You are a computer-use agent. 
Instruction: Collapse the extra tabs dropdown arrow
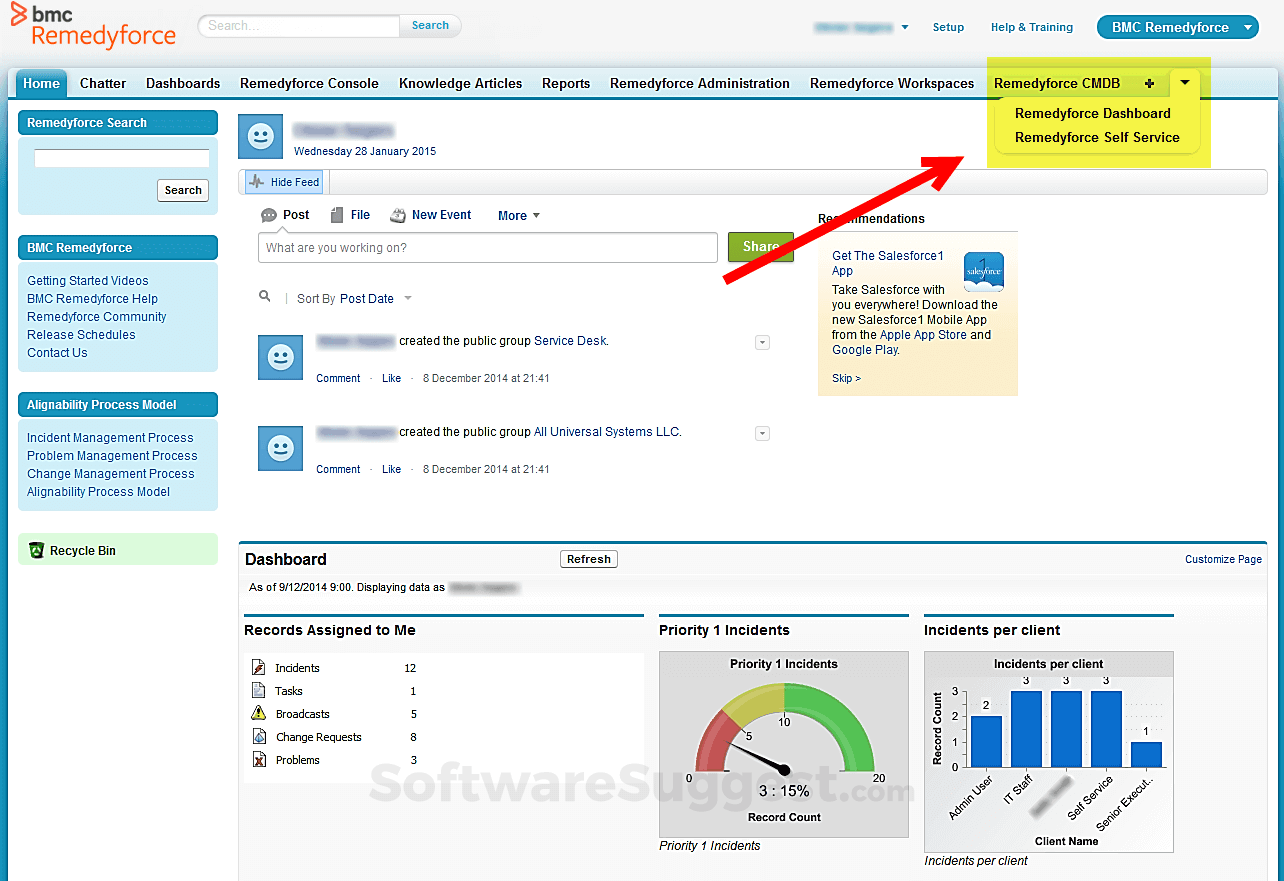pos(1184,83)
